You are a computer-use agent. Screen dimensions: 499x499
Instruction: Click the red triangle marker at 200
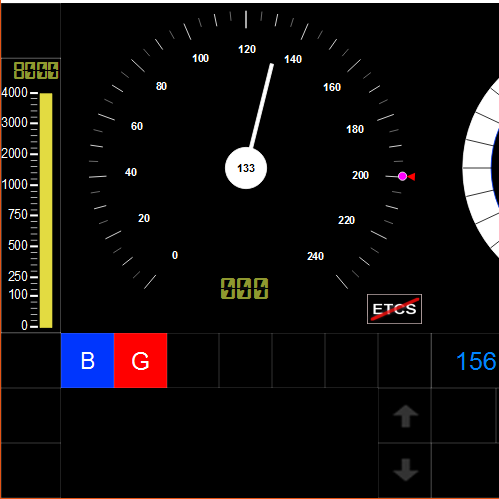tap(411, 177)
